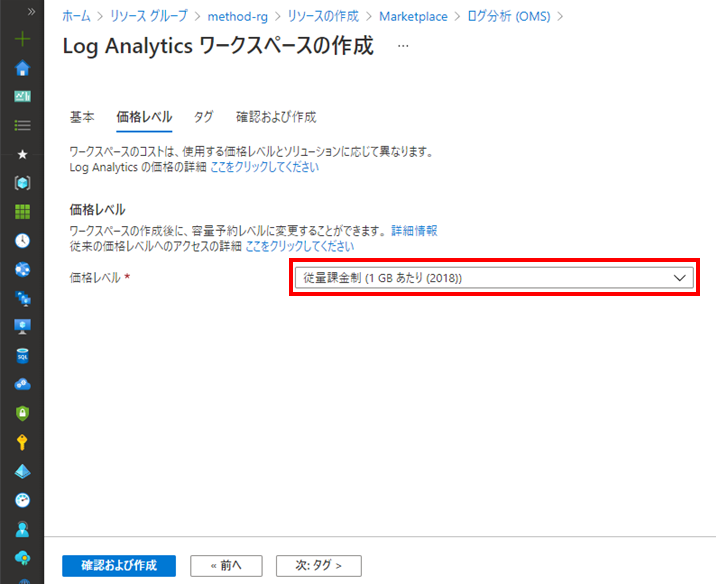
Task: Click the pricing dropdown chevron arrow
Action: [x=679, y=278]
